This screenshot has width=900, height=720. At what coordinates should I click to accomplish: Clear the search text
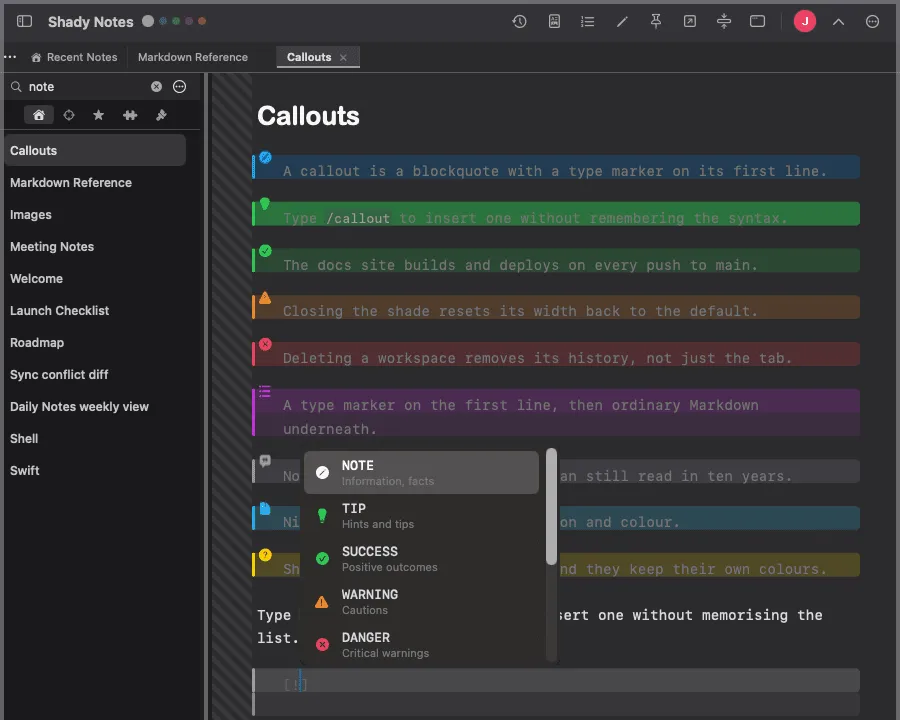[156, 87]
